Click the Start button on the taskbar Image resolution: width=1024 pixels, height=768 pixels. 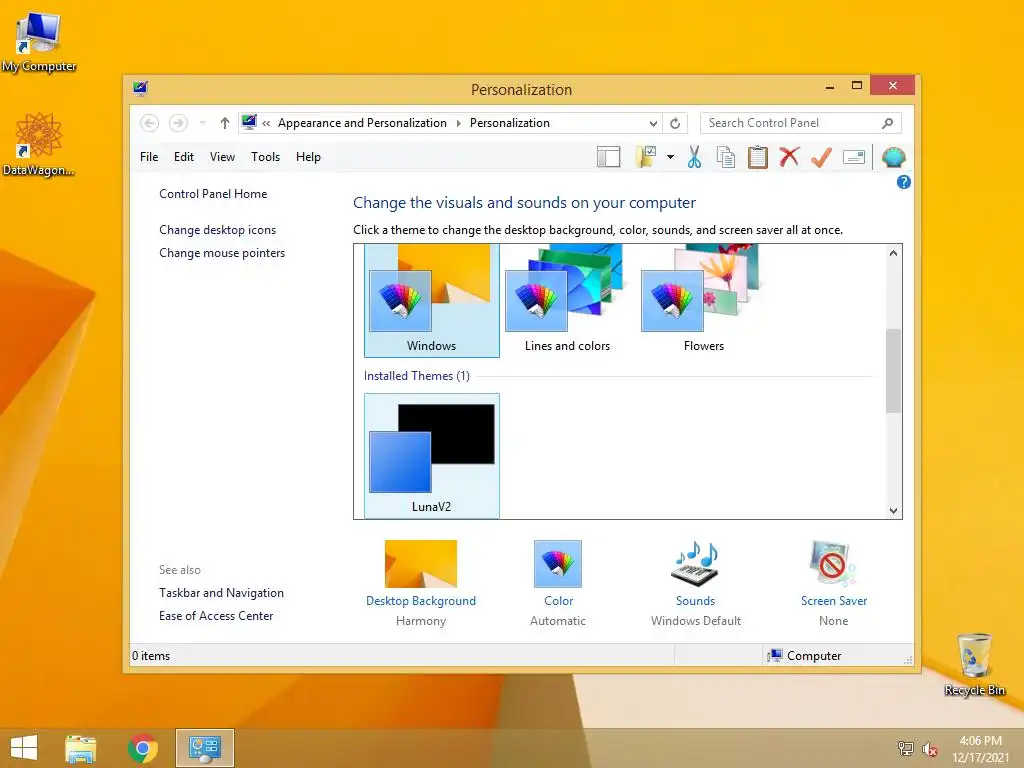(24, 748)
